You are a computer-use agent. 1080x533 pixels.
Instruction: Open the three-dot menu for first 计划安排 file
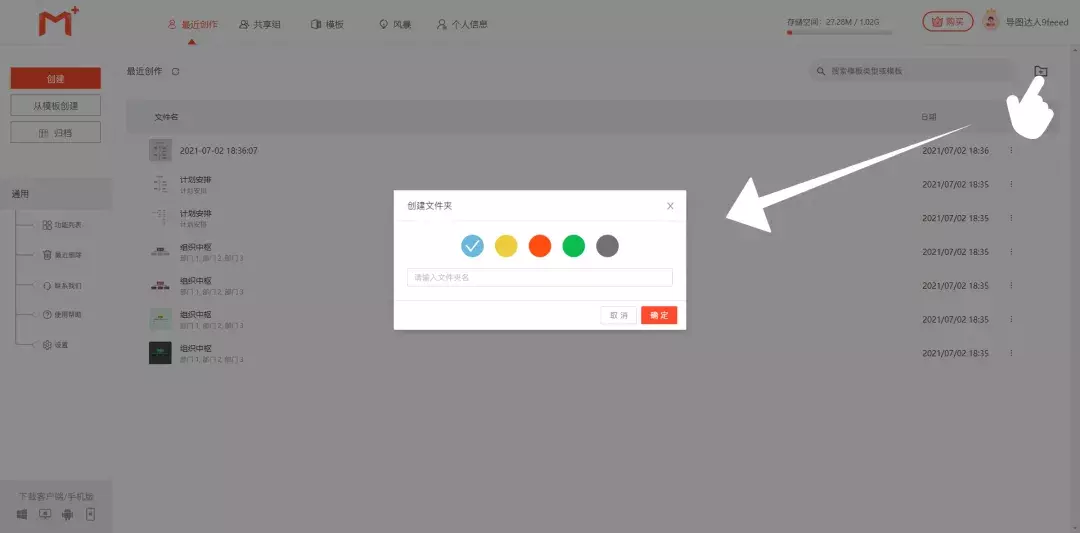pyautogui.click(x=1011, y=185)
